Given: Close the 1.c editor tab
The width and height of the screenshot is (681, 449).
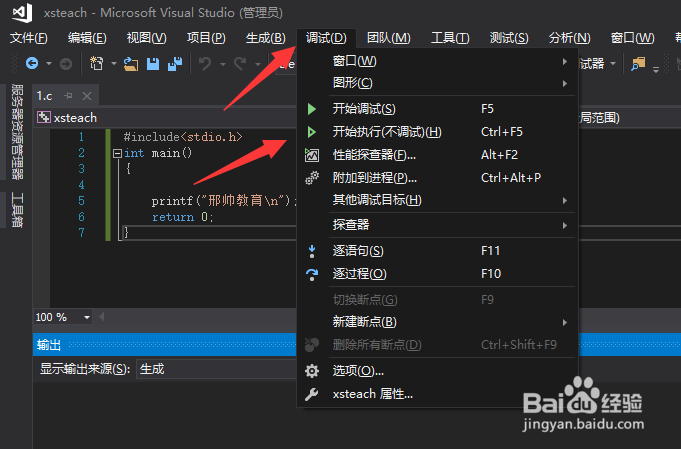Looking at the screenshot, I should tap(87, 96).
